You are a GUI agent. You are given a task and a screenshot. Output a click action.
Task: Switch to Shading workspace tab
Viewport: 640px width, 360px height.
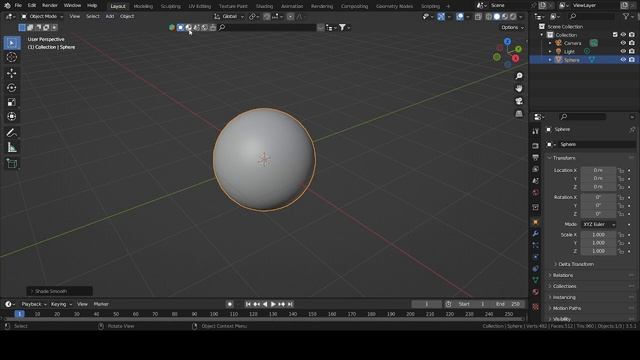click(x=264, y=6)
